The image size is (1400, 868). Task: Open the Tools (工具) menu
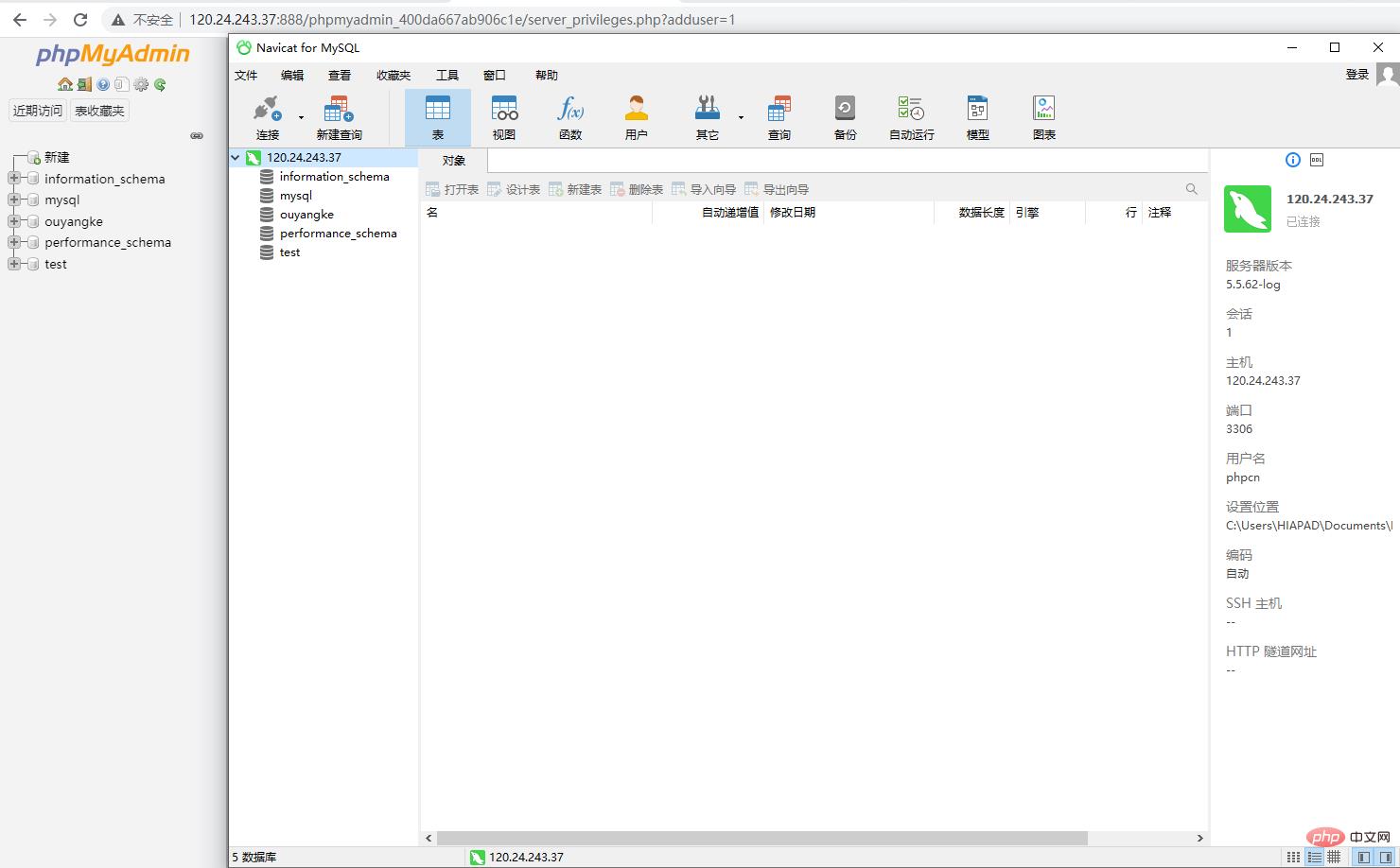click(446, 76)
